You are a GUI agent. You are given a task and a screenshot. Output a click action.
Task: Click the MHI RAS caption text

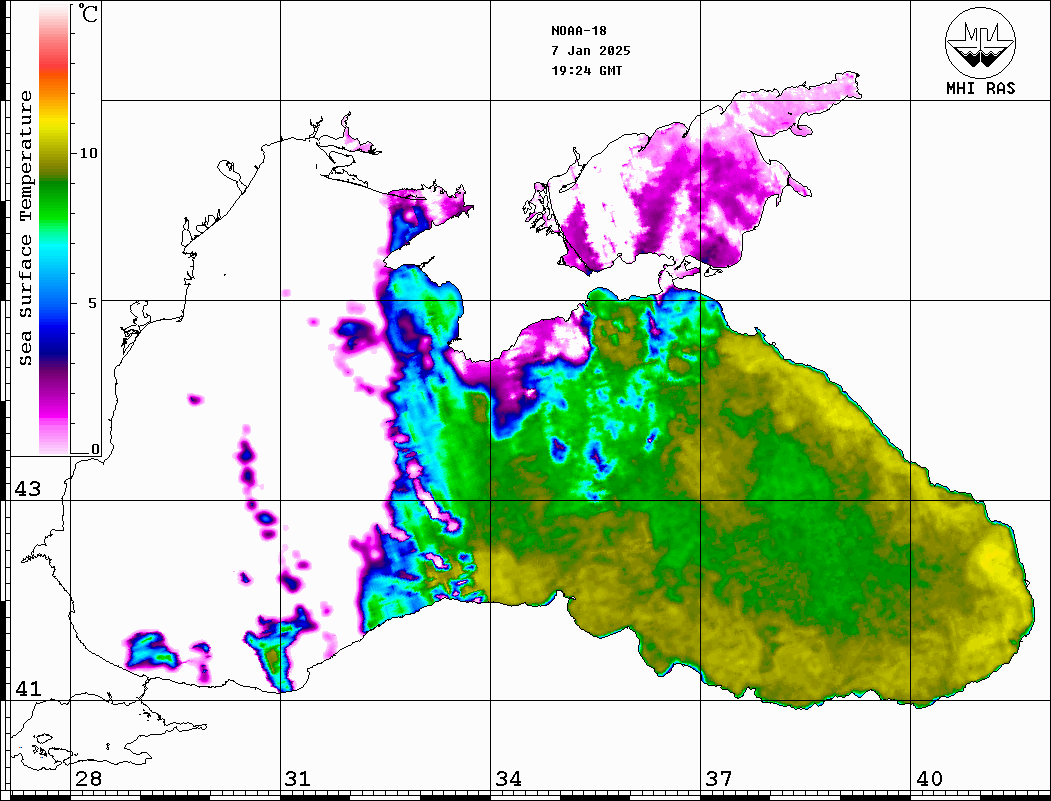click(x=981, y=88)
